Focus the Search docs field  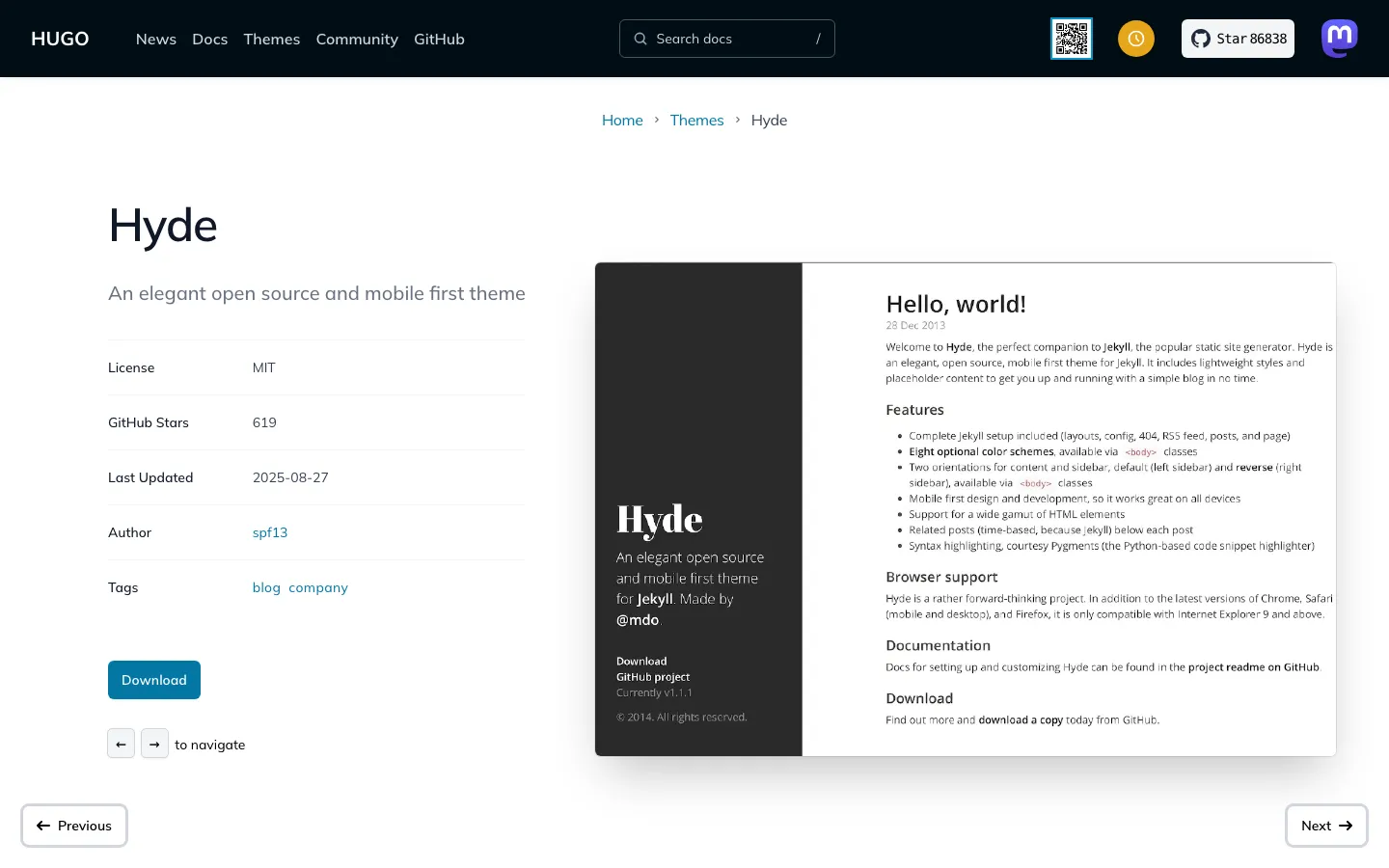[727, 39]
